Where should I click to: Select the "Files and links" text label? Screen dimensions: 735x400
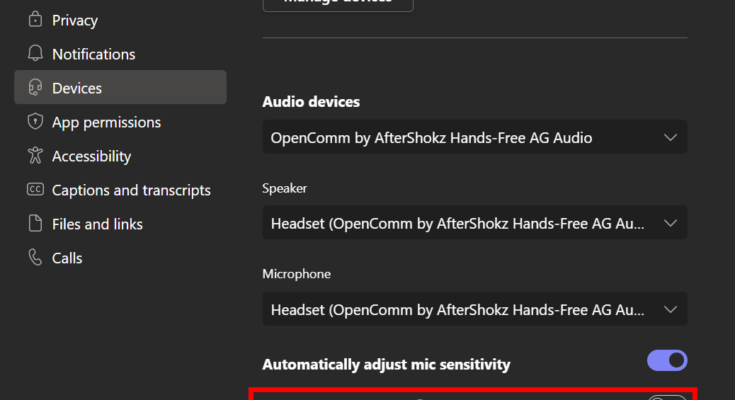(97, 224)
